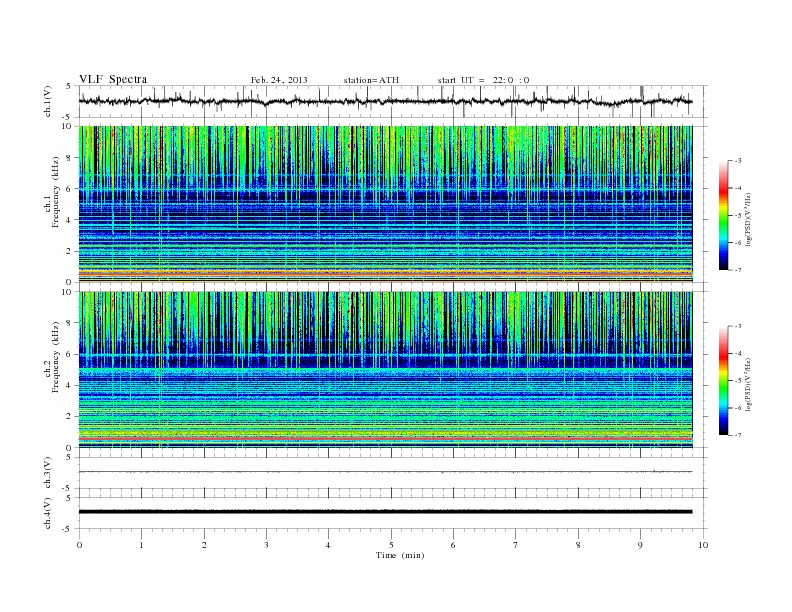Click time axis tick label "2"

204,545
